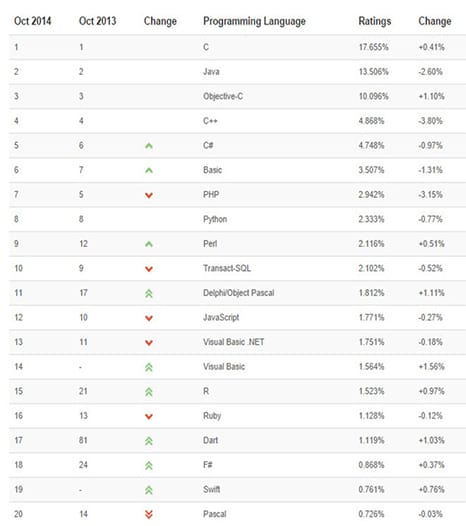Screen dimensions: 466x526
Task: Click the Visual Basic .NET language name
Action: coord(234,342)
